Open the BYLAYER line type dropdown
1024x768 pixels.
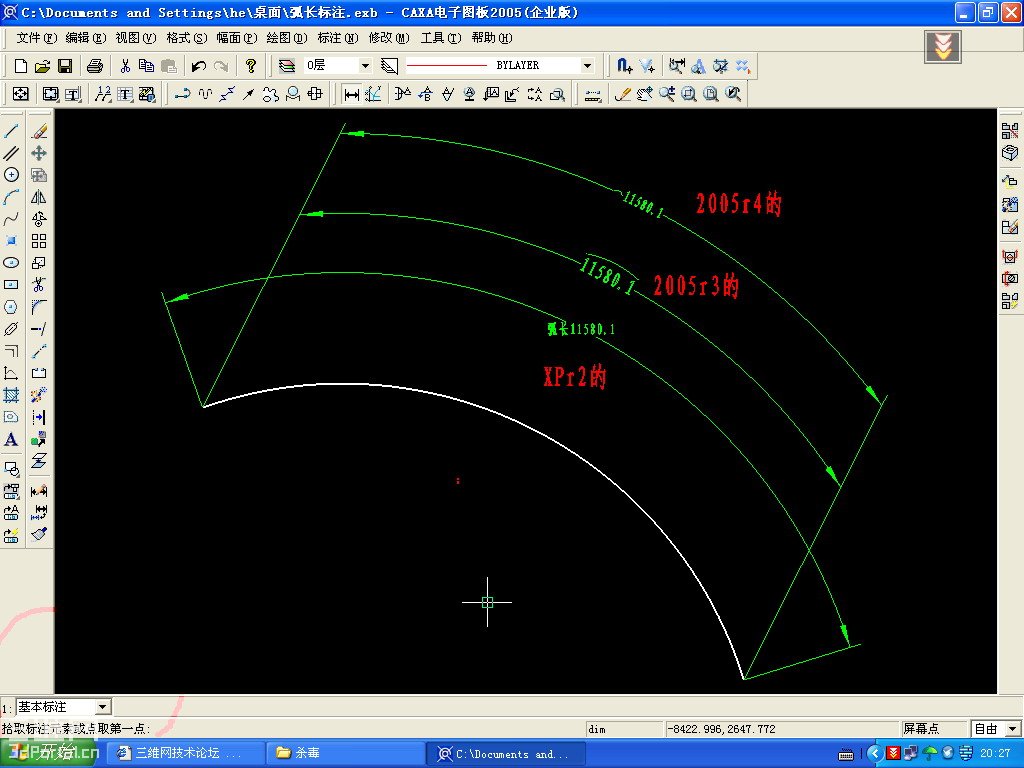click(587, 65)
